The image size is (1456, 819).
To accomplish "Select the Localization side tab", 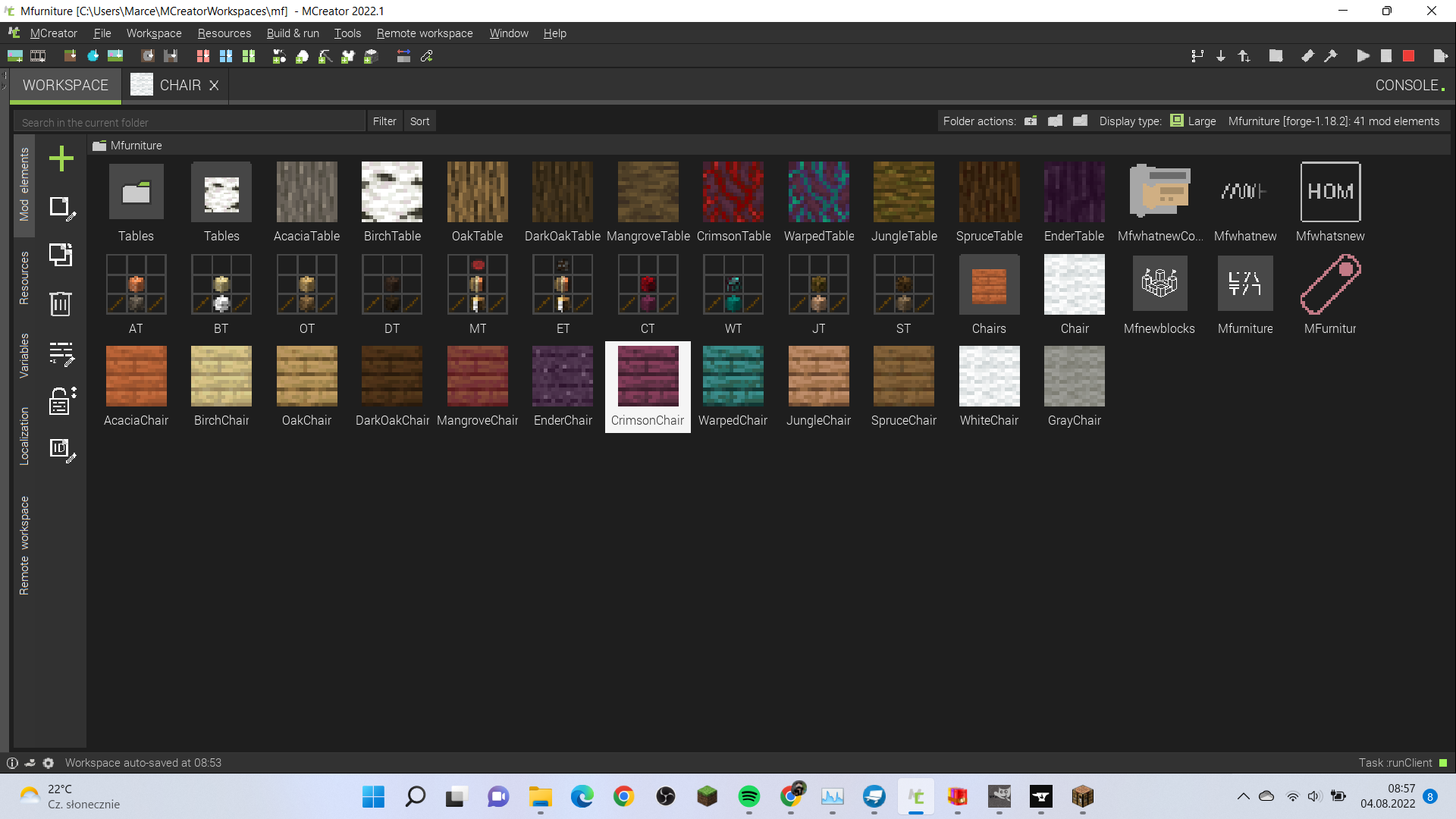I will point(24,436).
